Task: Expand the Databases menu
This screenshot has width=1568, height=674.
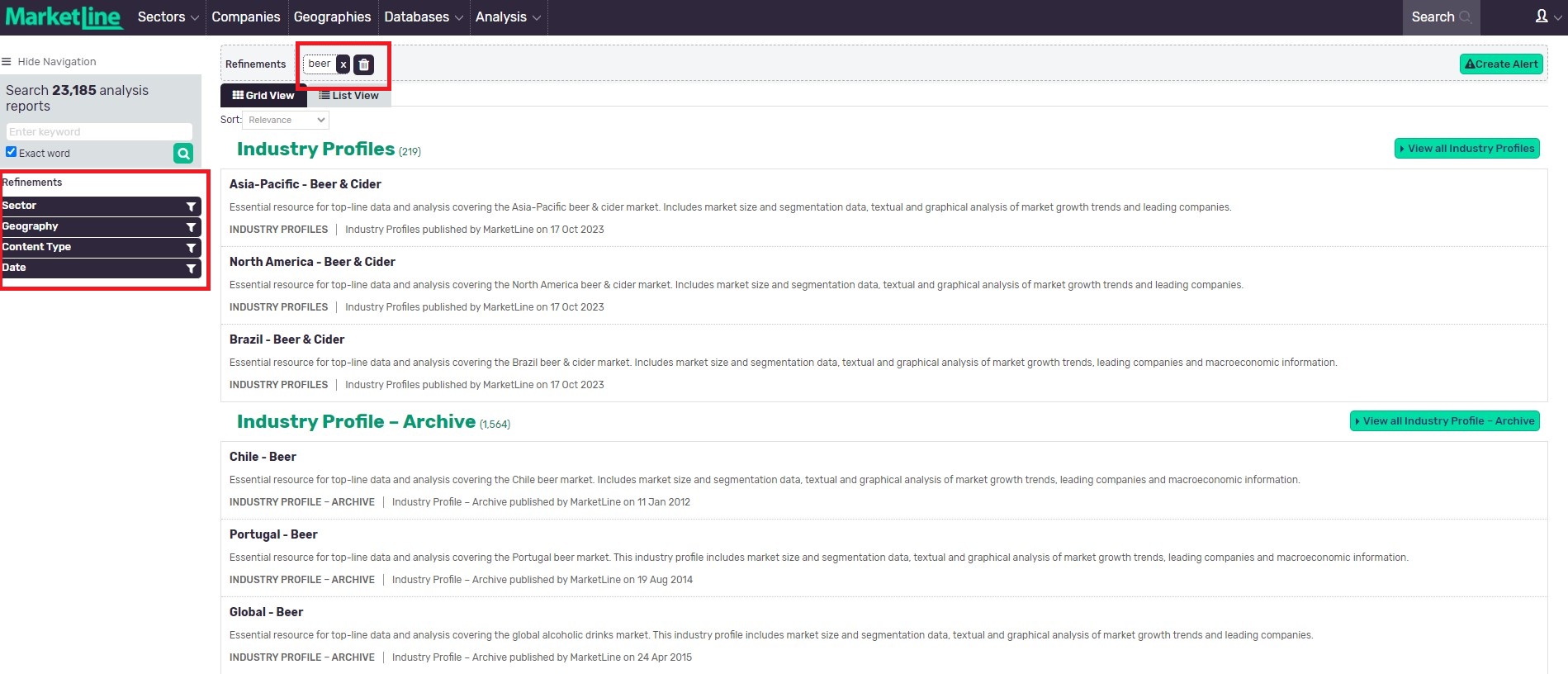Action: 423,17
